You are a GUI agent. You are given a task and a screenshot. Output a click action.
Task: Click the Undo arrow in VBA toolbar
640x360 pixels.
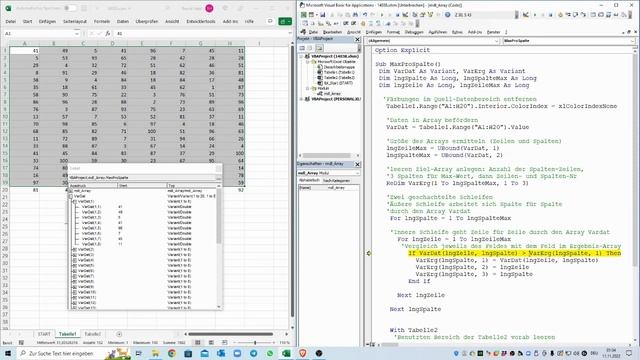coord(365,15)
